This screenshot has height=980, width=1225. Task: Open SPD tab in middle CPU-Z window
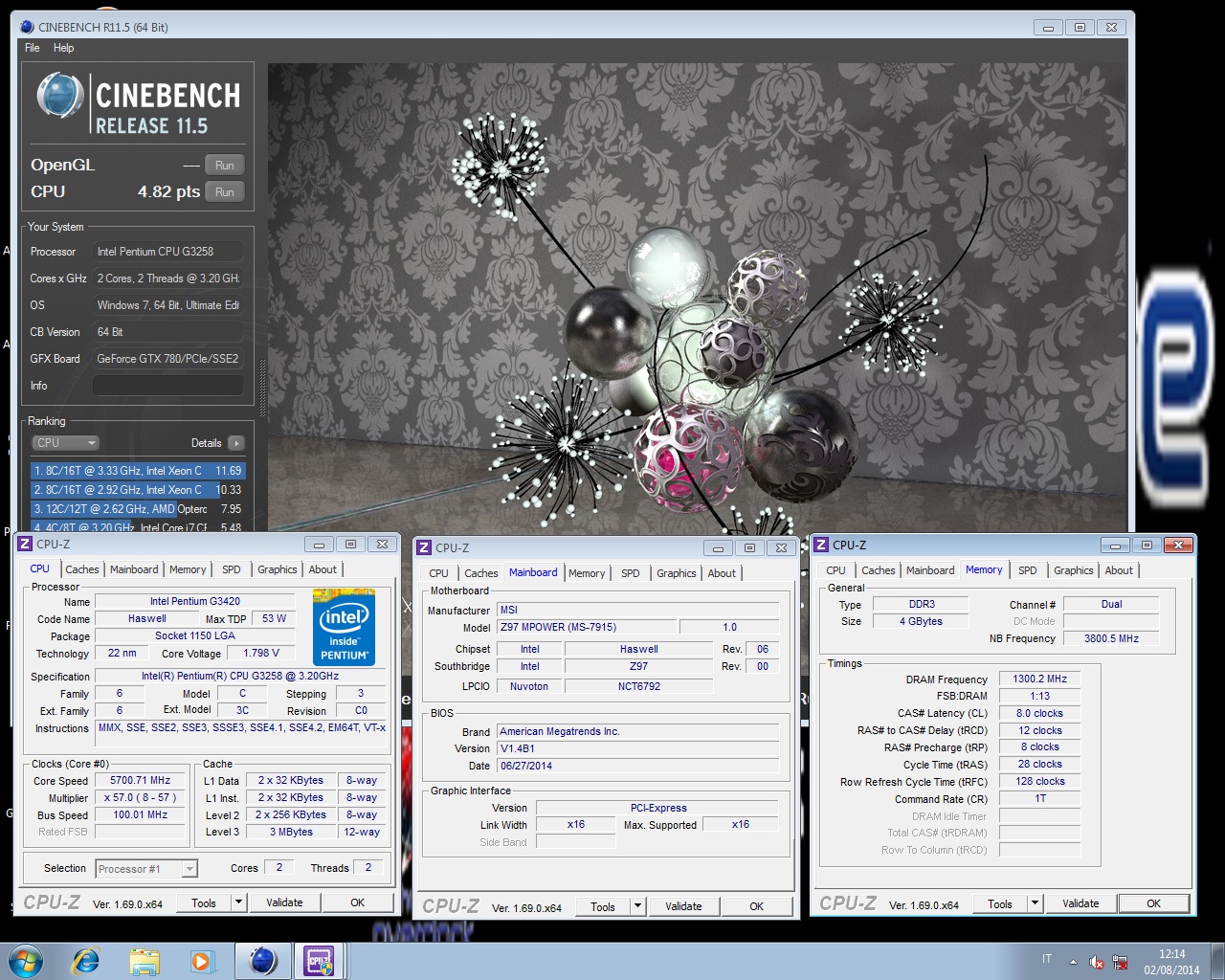(631, 573)
